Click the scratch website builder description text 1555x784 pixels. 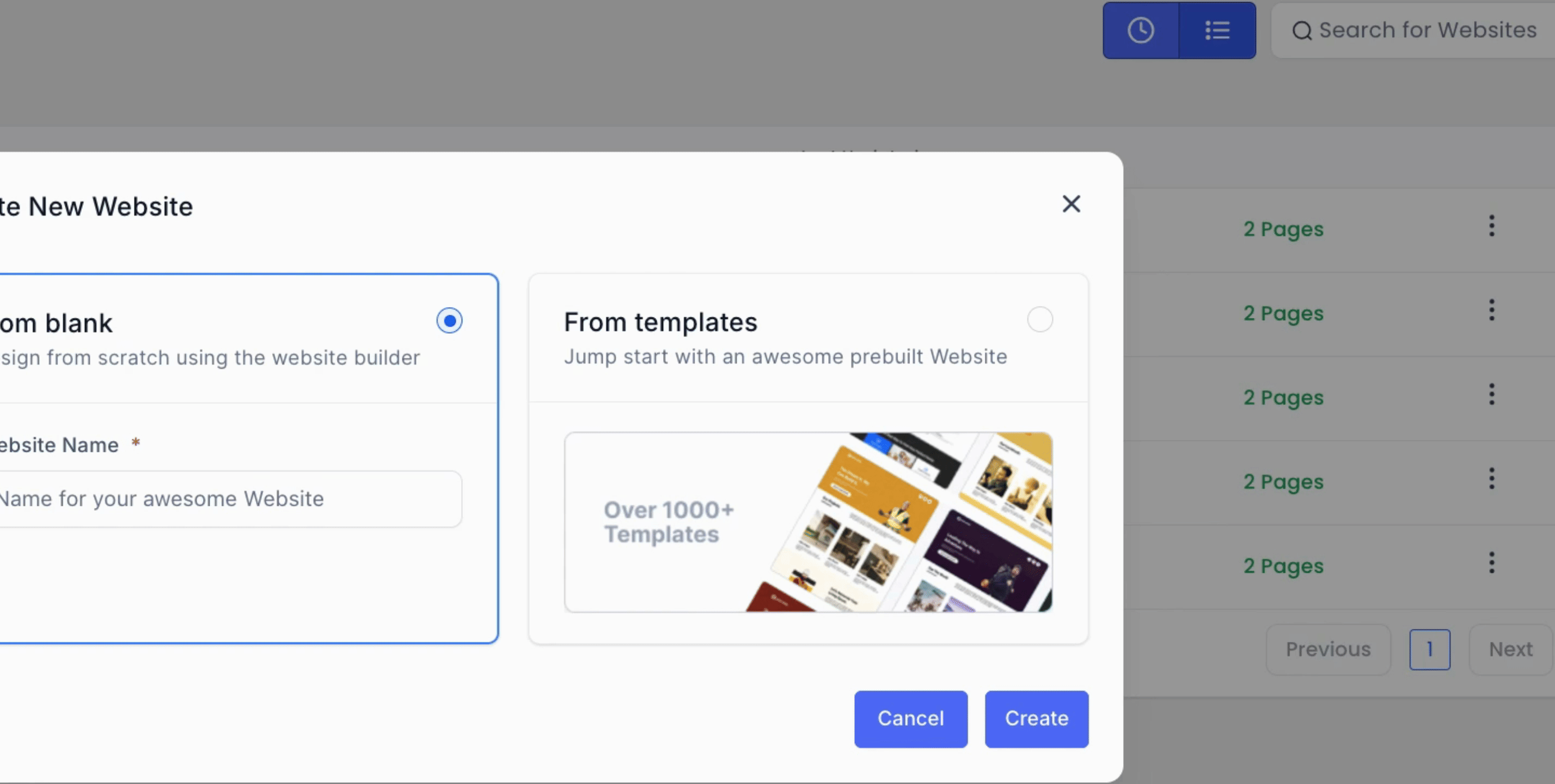point(210,358)
